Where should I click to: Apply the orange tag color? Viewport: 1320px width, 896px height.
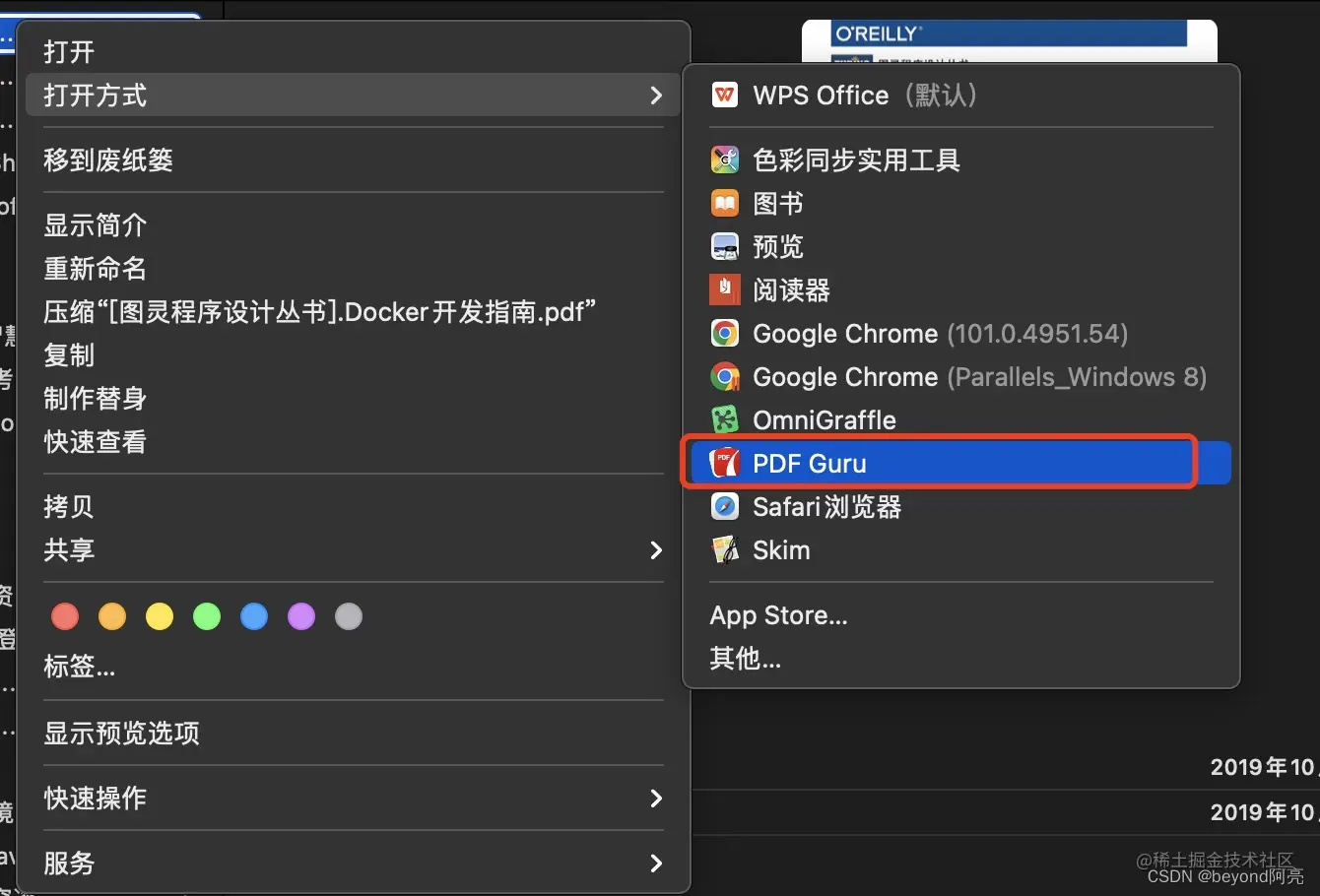click(x=112, y=616)
